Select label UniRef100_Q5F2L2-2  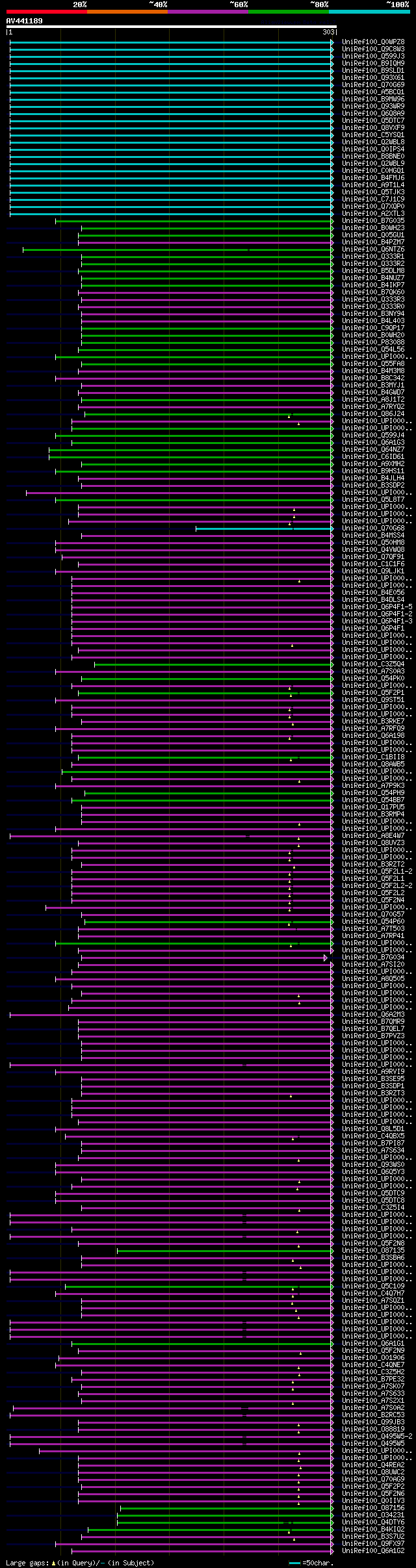pyautogui.click(x=377, y=885)
